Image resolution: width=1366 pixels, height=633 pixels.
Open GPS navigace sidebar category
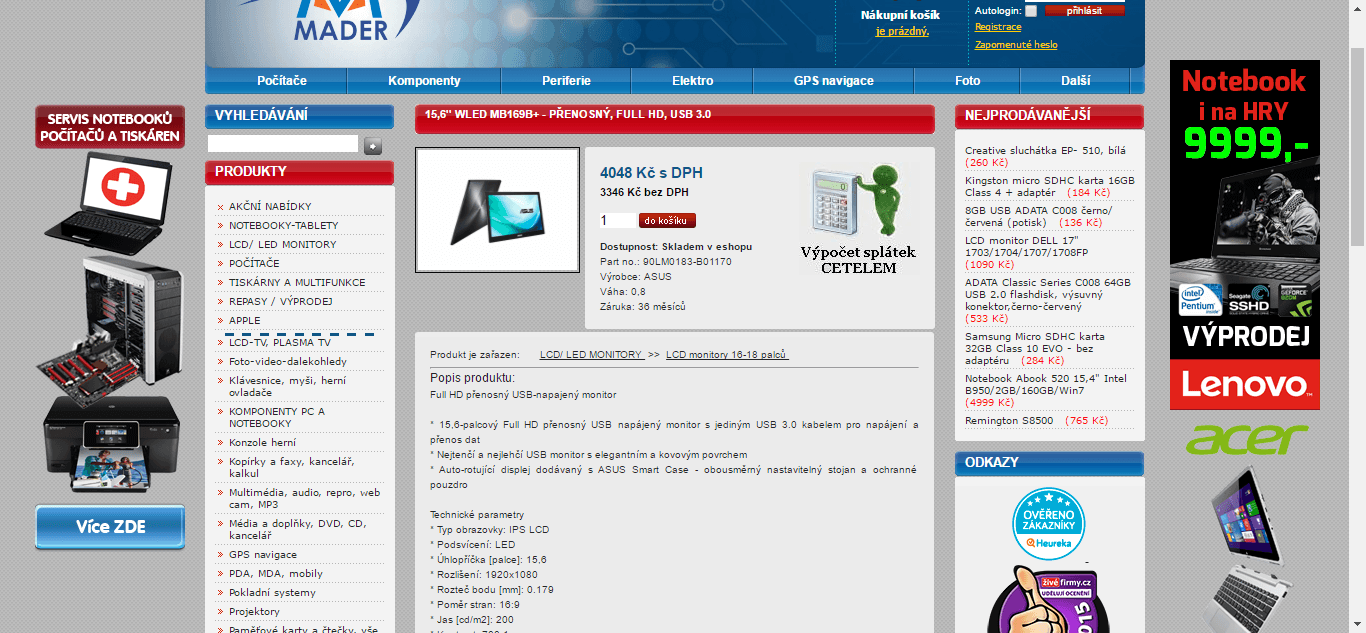(263, 555)
